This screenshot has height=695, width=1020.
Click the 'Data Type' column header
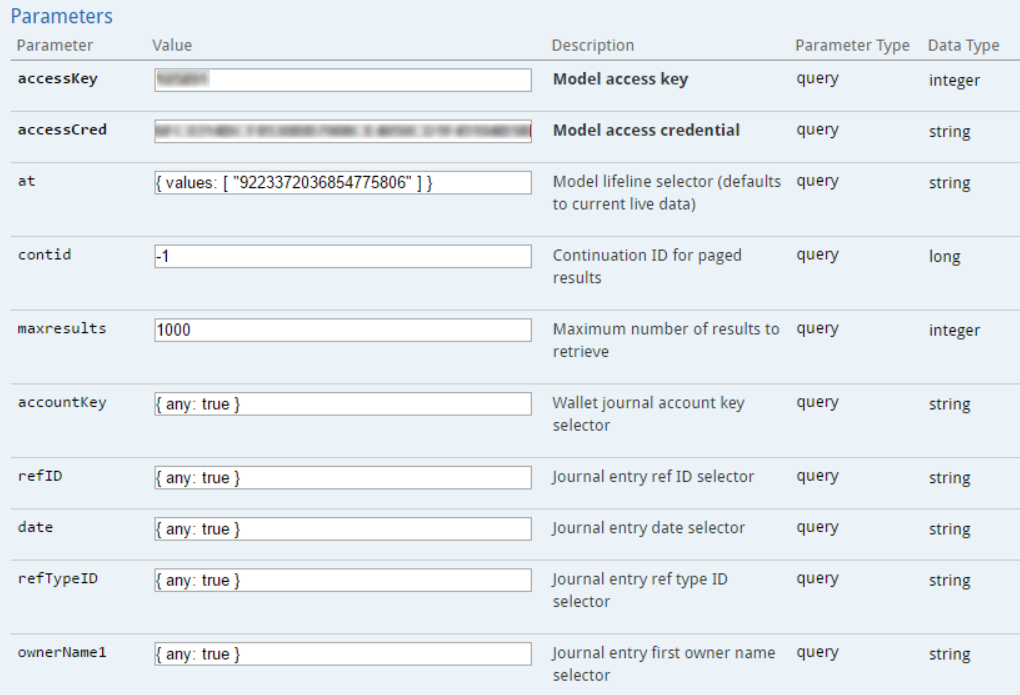[963, 46]
